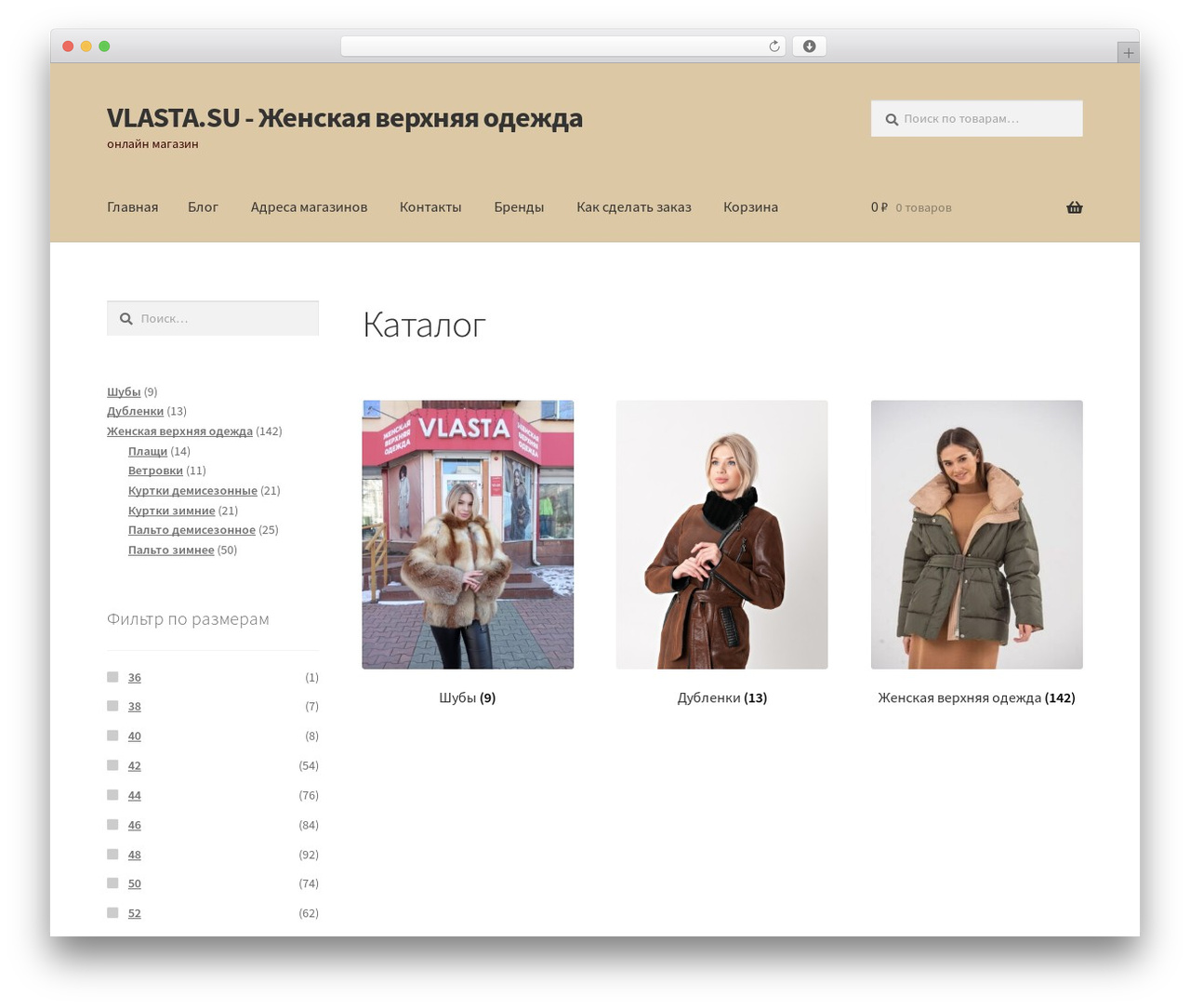Open Пальто демисезонное subcategory

[x=192, y=530]
